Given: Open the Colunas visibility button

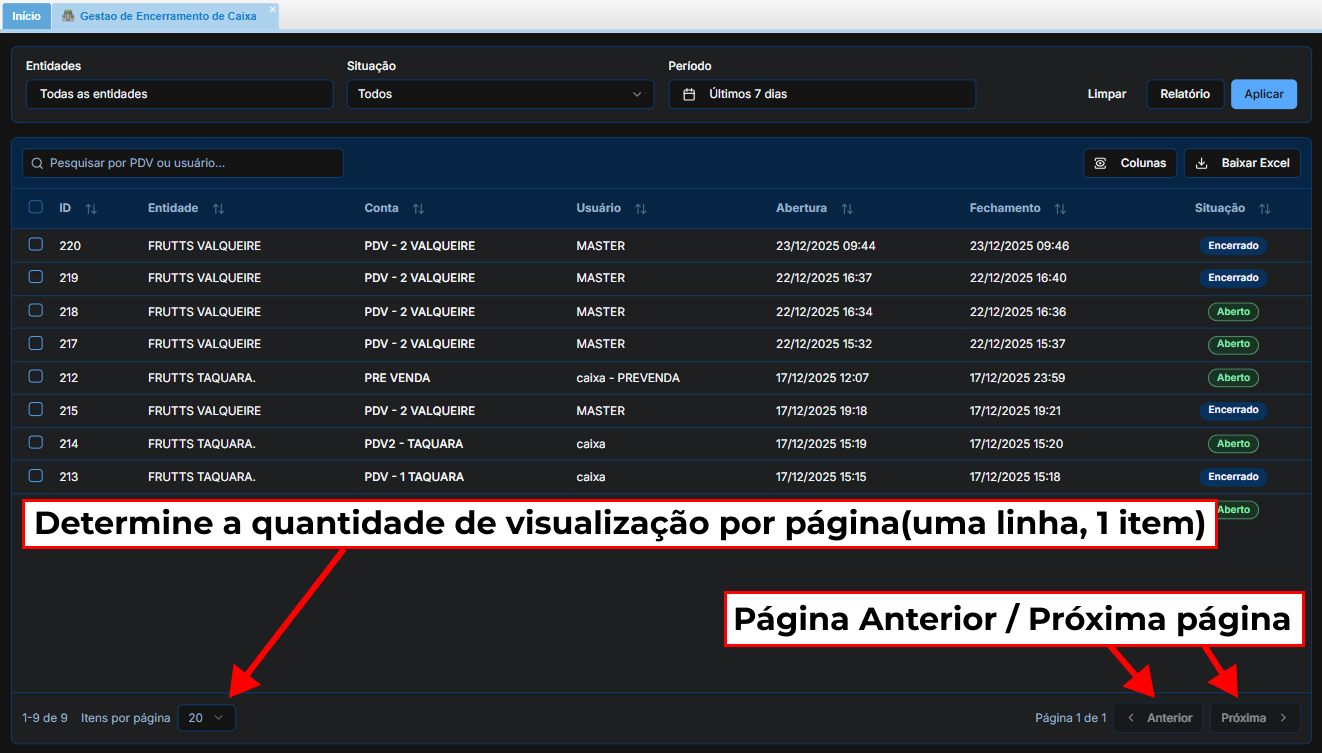Looking at the screenshot, I should pyautogui.click(x=1129, y=163).
